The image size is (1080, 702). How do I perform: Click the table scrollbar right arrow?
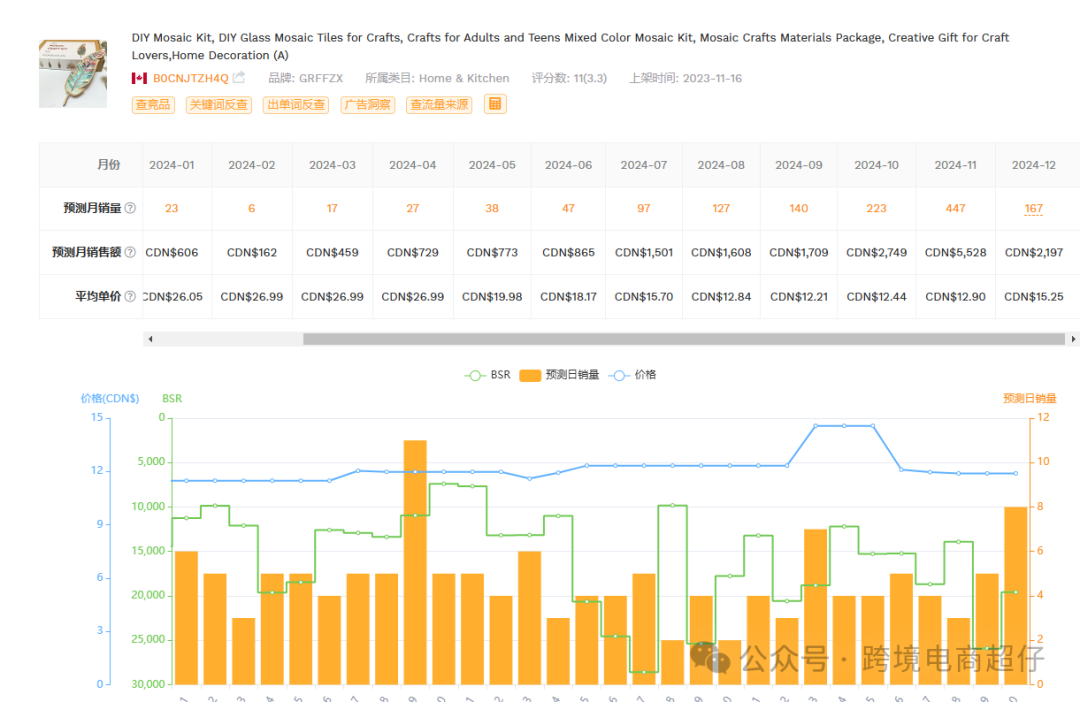1073,339
